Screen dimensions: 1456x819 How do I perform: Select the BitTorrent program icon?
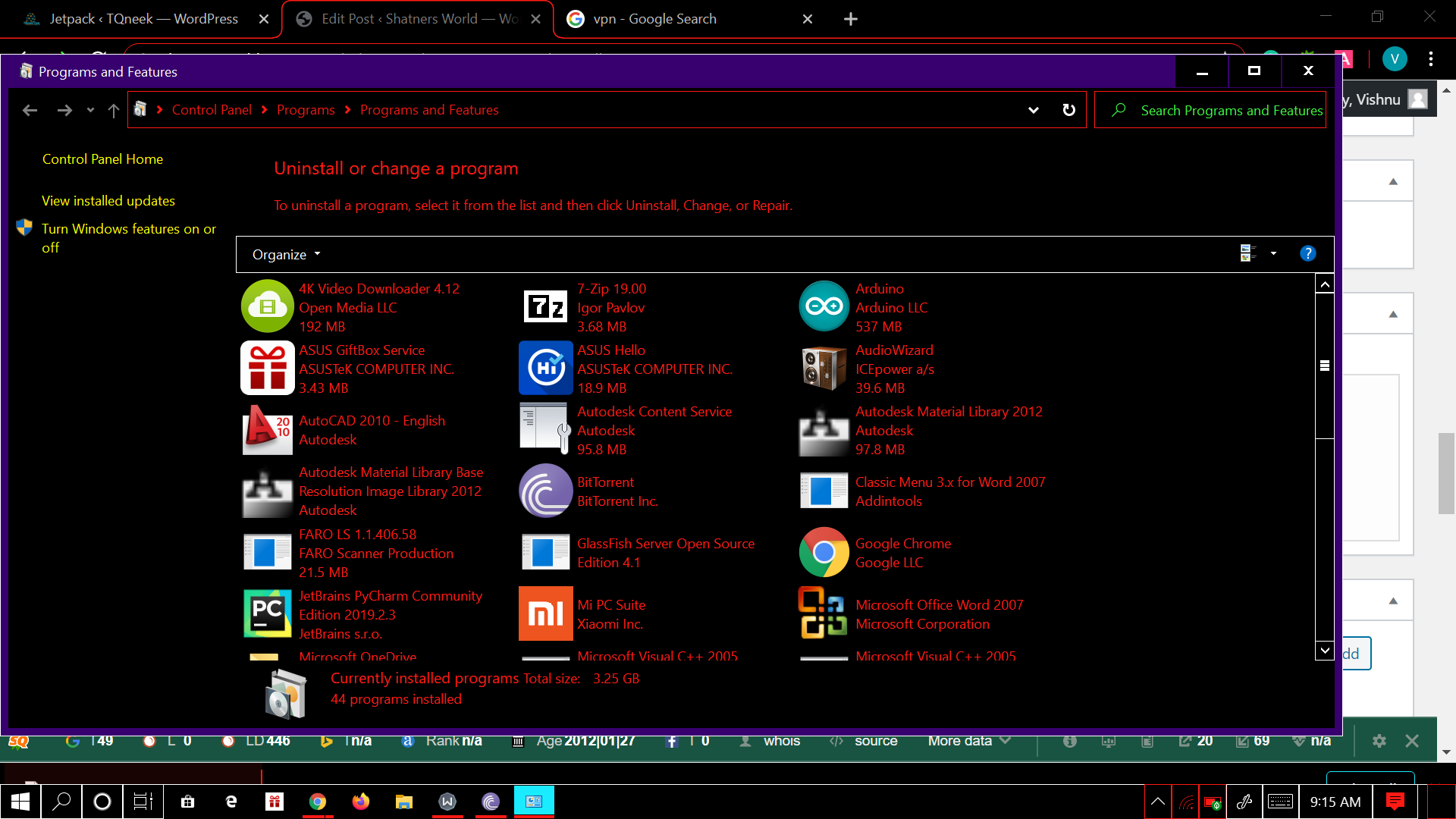tap(545, 491)
